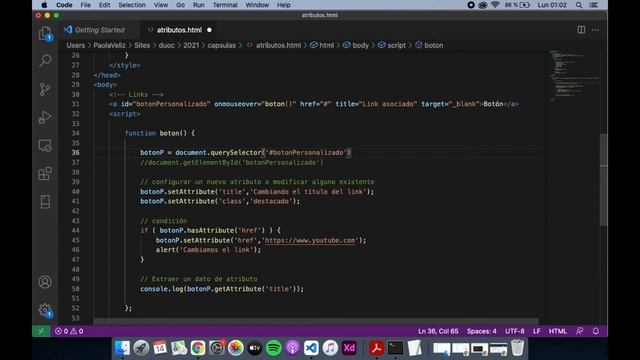Viewport: 640px width, 360px height.
Task: Click line number 44 in the gutter
Action: click(x=76, y=231)
